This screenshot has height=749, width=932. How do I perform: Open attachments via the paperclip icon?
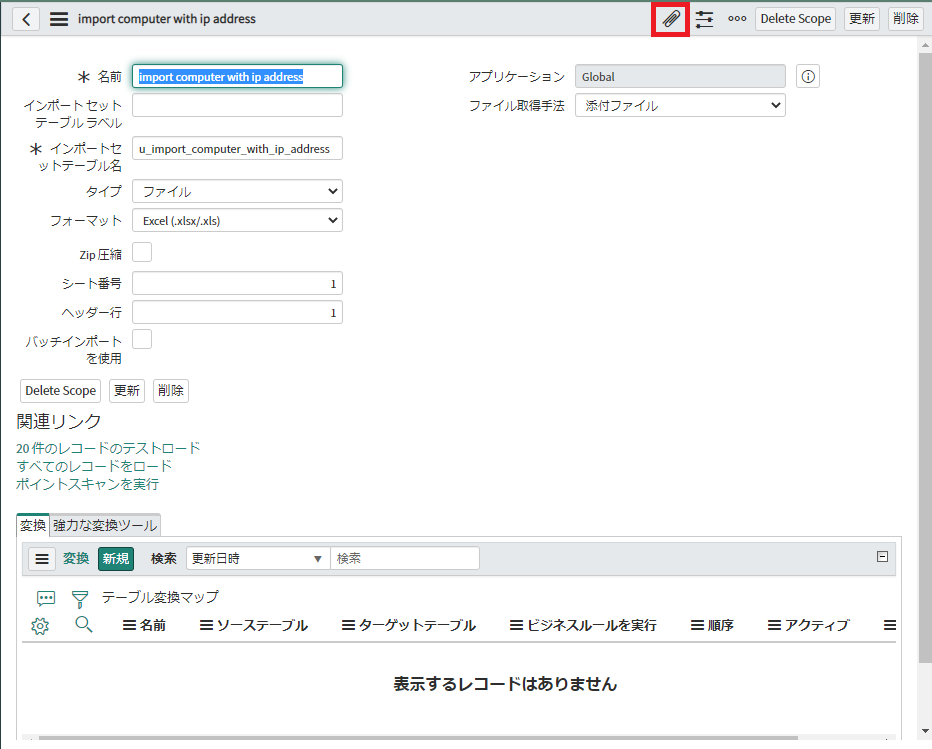point(670,19)
